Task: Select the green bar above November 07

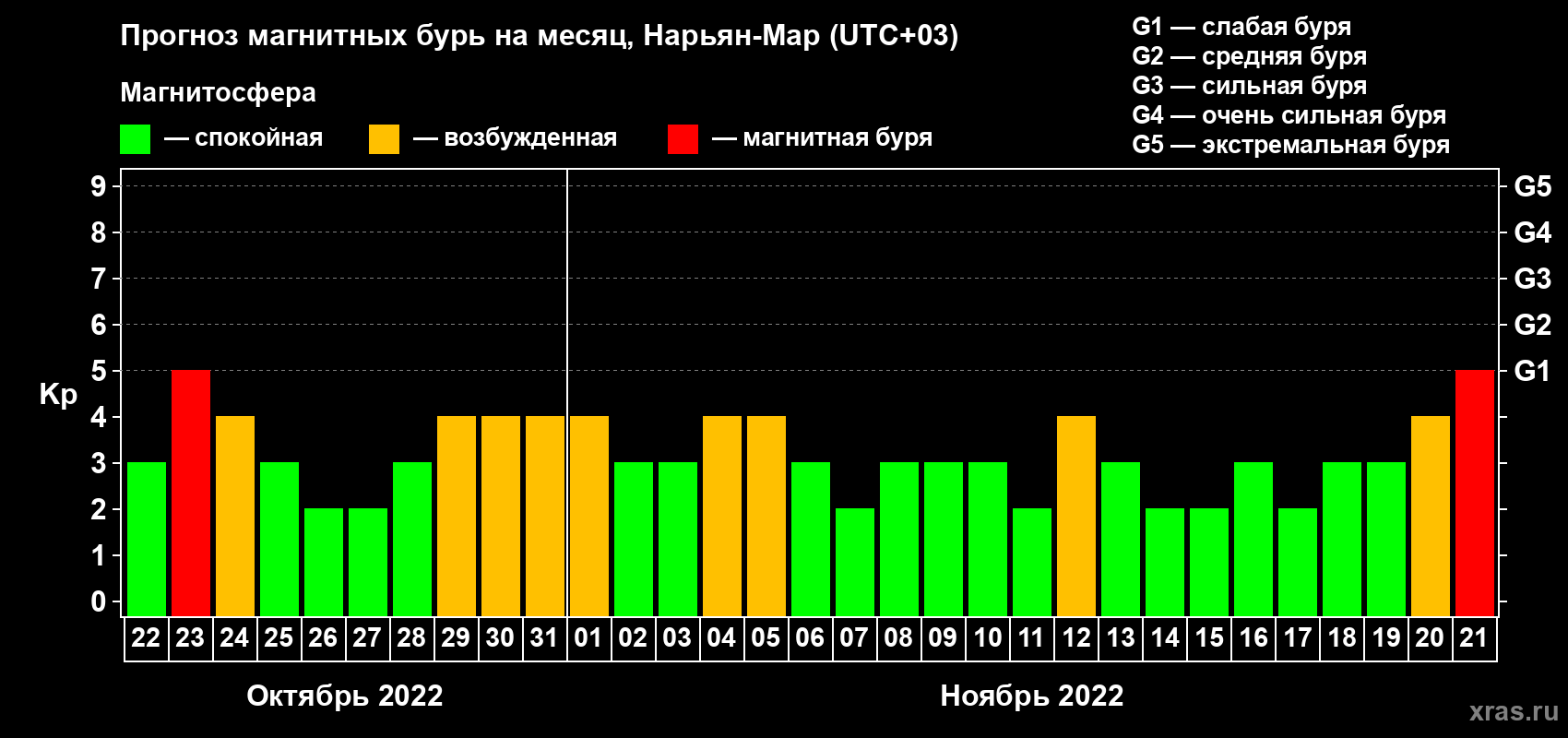Action: pyautogui.click(x=855, y=562)
